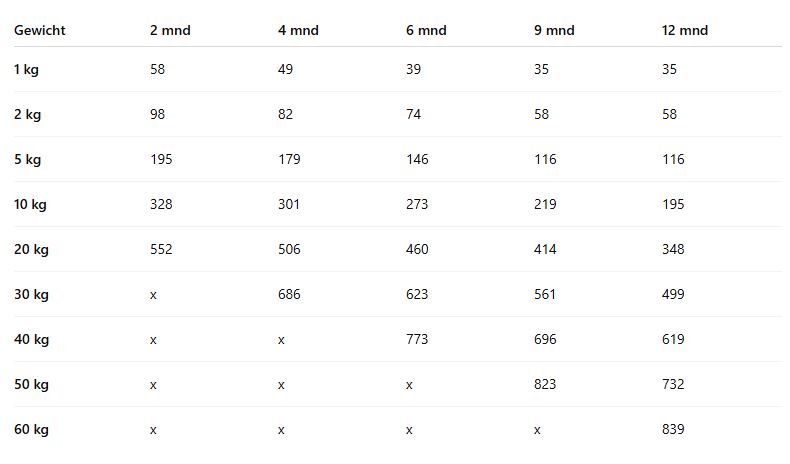Select the cell showing 552
The height and width of the screenshot is (464, 790).
tap(161, 249)
